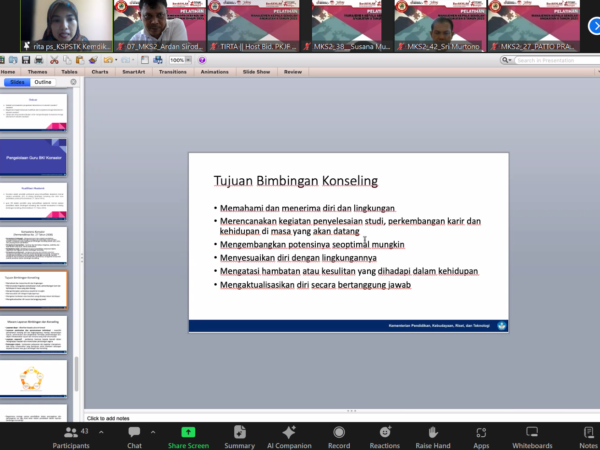Expand the arrow next to Chat
Viewport: 600px width, 450px height.
pos(153,430)
